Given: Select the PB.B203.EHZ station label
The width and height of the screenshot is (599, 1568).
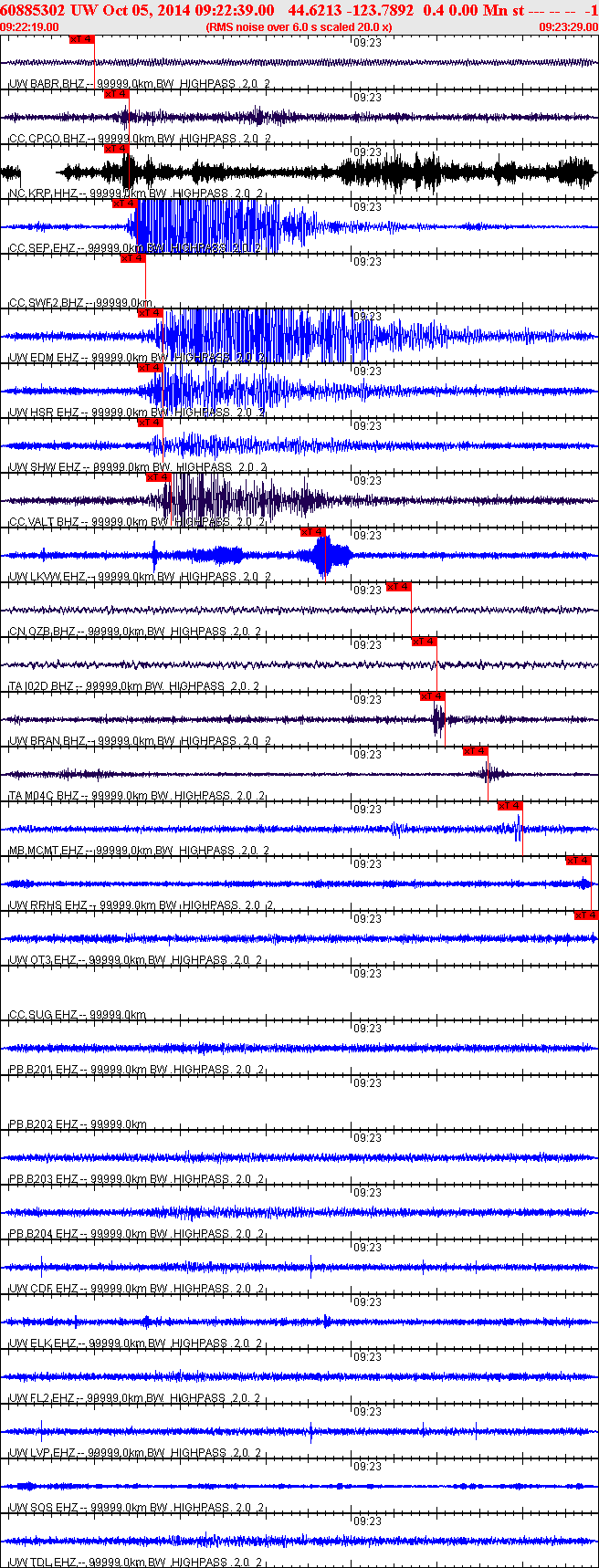Looking at the screenshot, I should [x=136, y=1179].
